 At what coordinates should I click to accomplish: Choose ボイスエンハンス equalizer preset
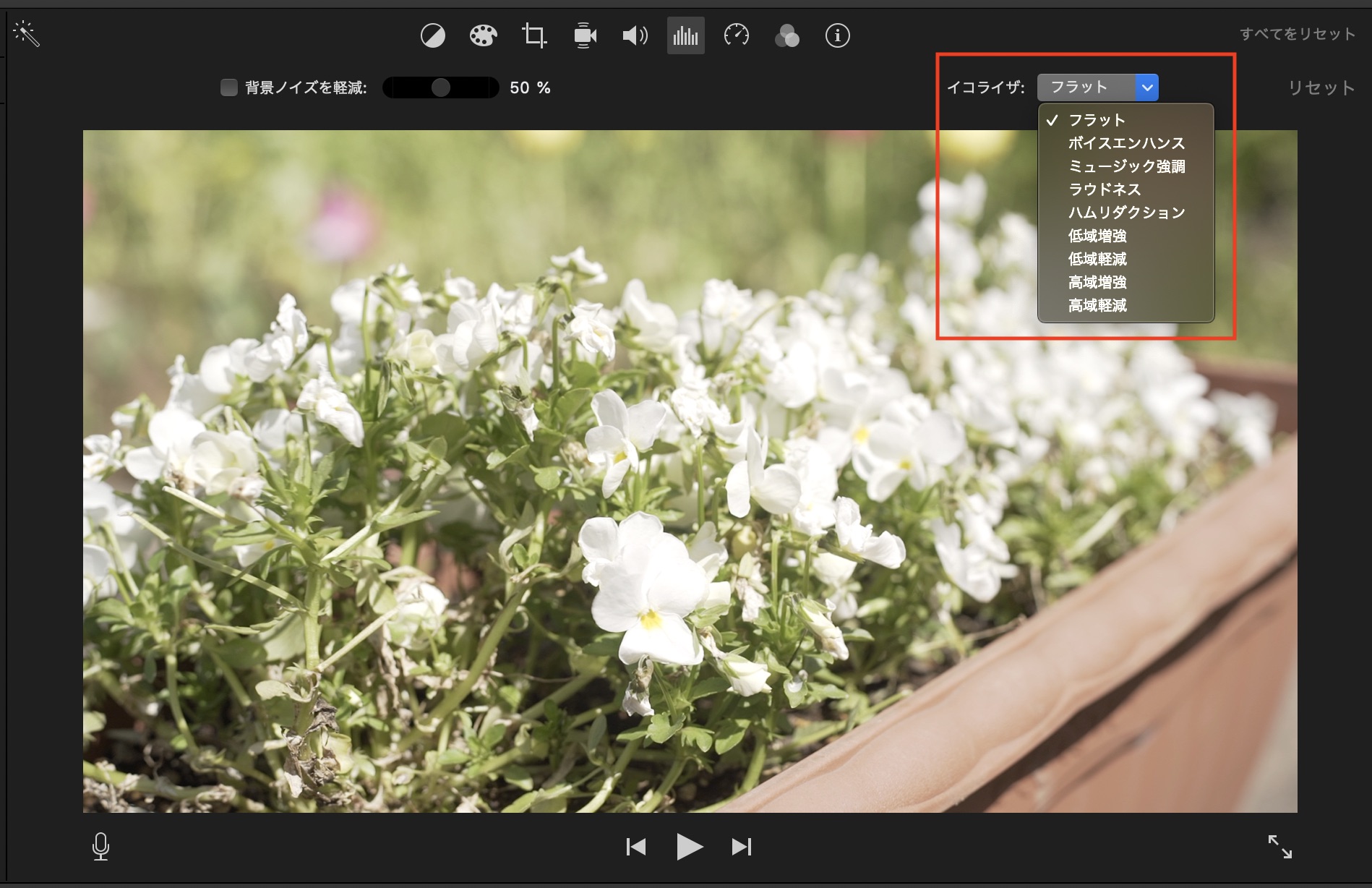[1126, 143]
